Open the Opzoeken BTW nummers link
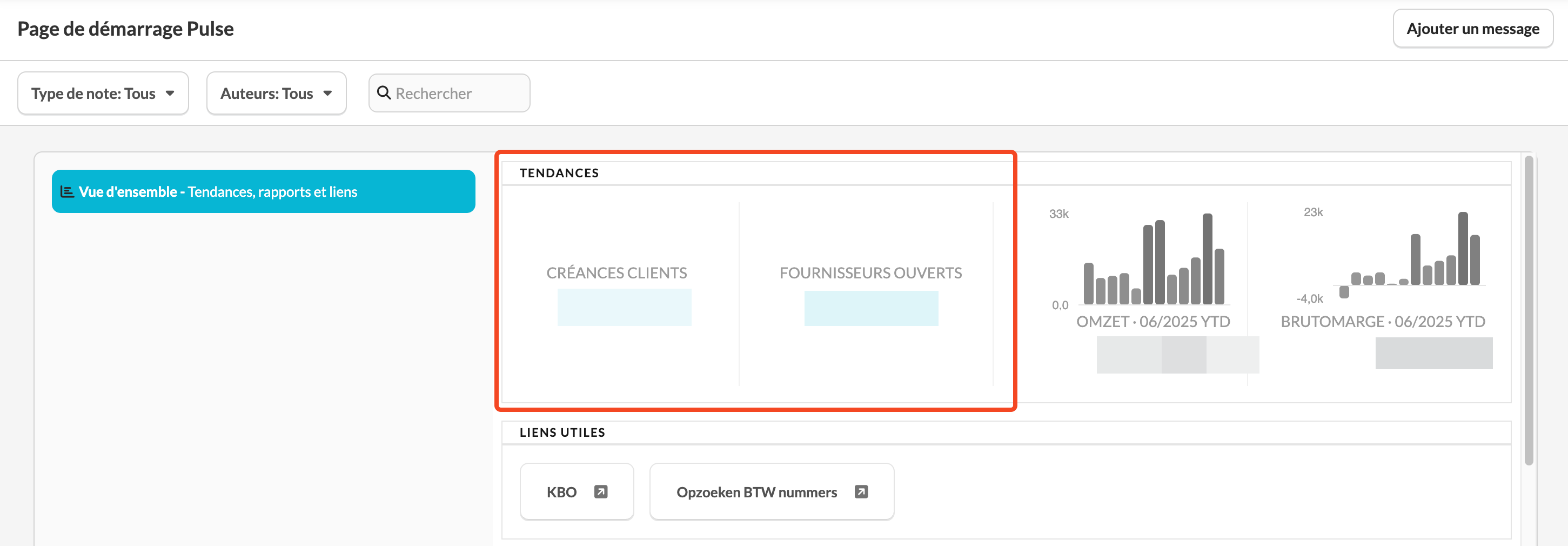This screenshot has height=546, width=1568. click(x=772, y=491)
